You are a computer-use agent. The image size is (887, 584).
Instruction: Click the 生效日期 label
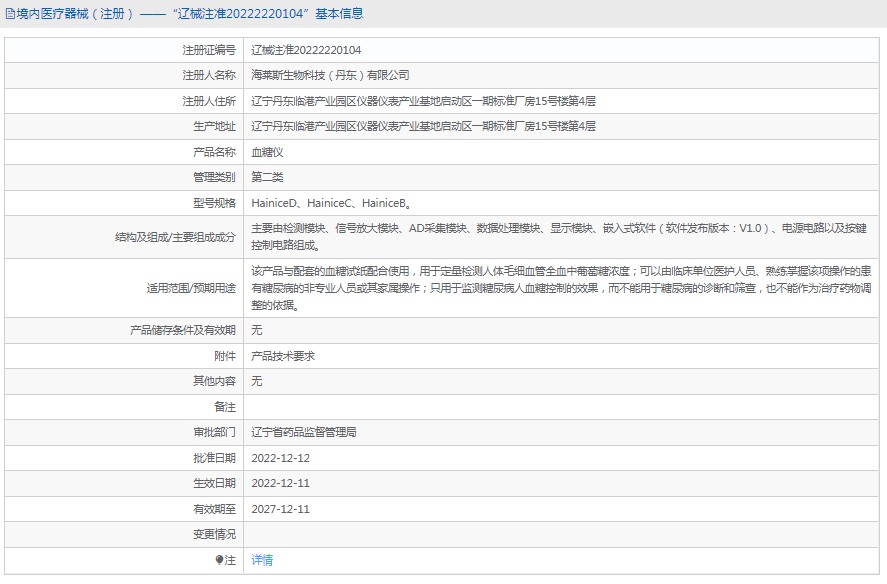pyautogui.click(x=214, y=483)
